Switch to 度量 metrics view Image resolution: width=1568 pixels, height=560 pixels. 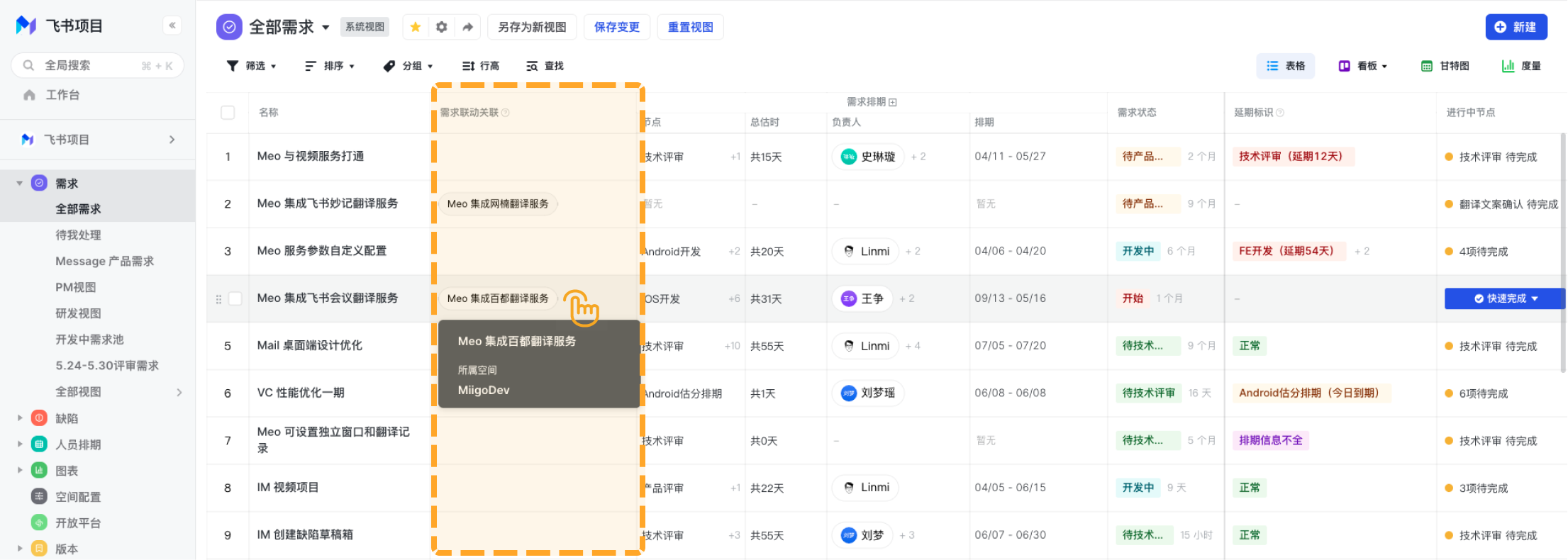(1521, 66)
